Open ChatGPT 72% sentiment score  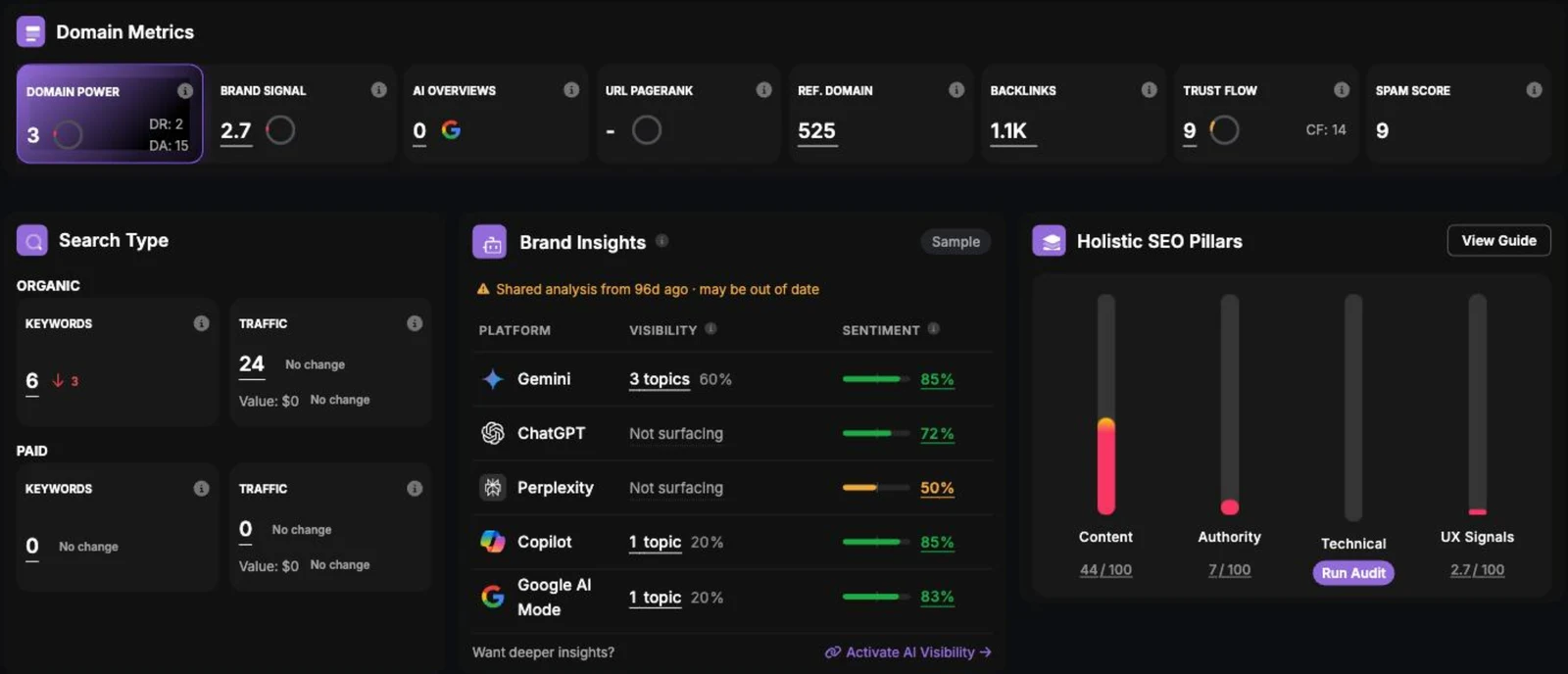[937, 433]
